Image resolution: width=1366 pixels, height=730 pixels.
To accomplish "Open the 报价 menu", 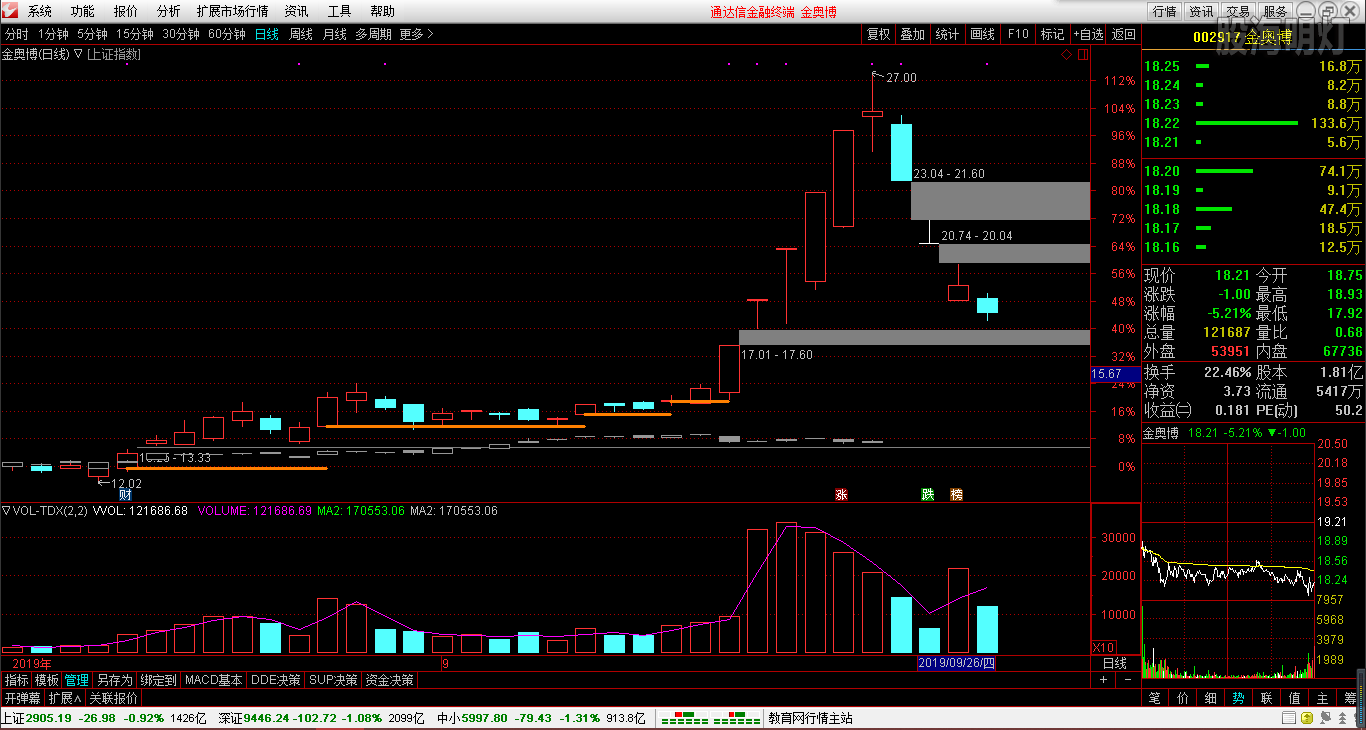I will click(126, 11).
